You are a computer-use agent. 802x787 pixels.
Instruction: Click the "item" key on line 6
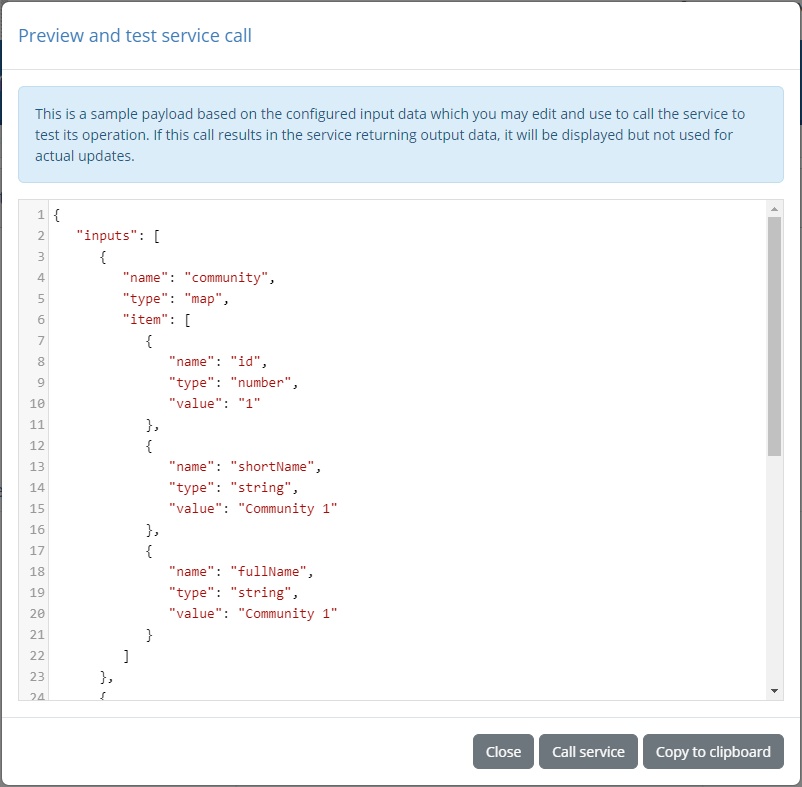[x=145, y=320]
